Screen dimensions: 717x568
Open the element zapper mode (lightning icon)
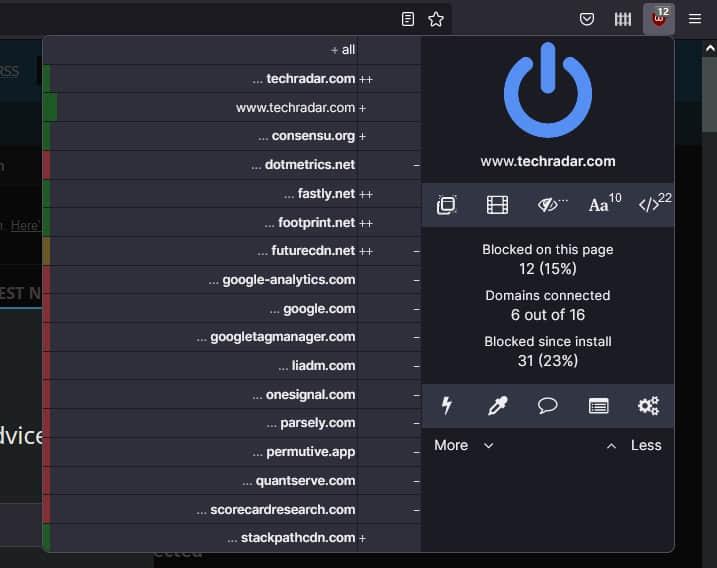(447, 405)
